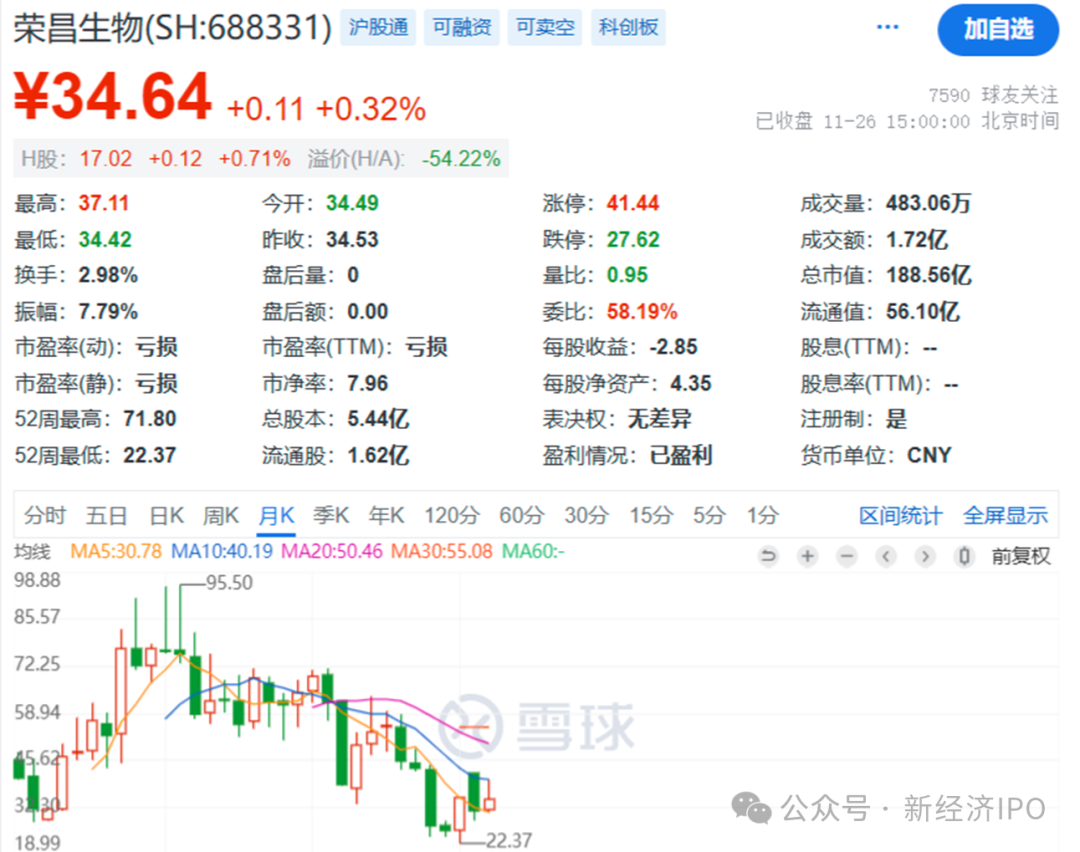Click the MA5:30.78 indicator label
This screenshot has height=852, width=1080.
116,552
